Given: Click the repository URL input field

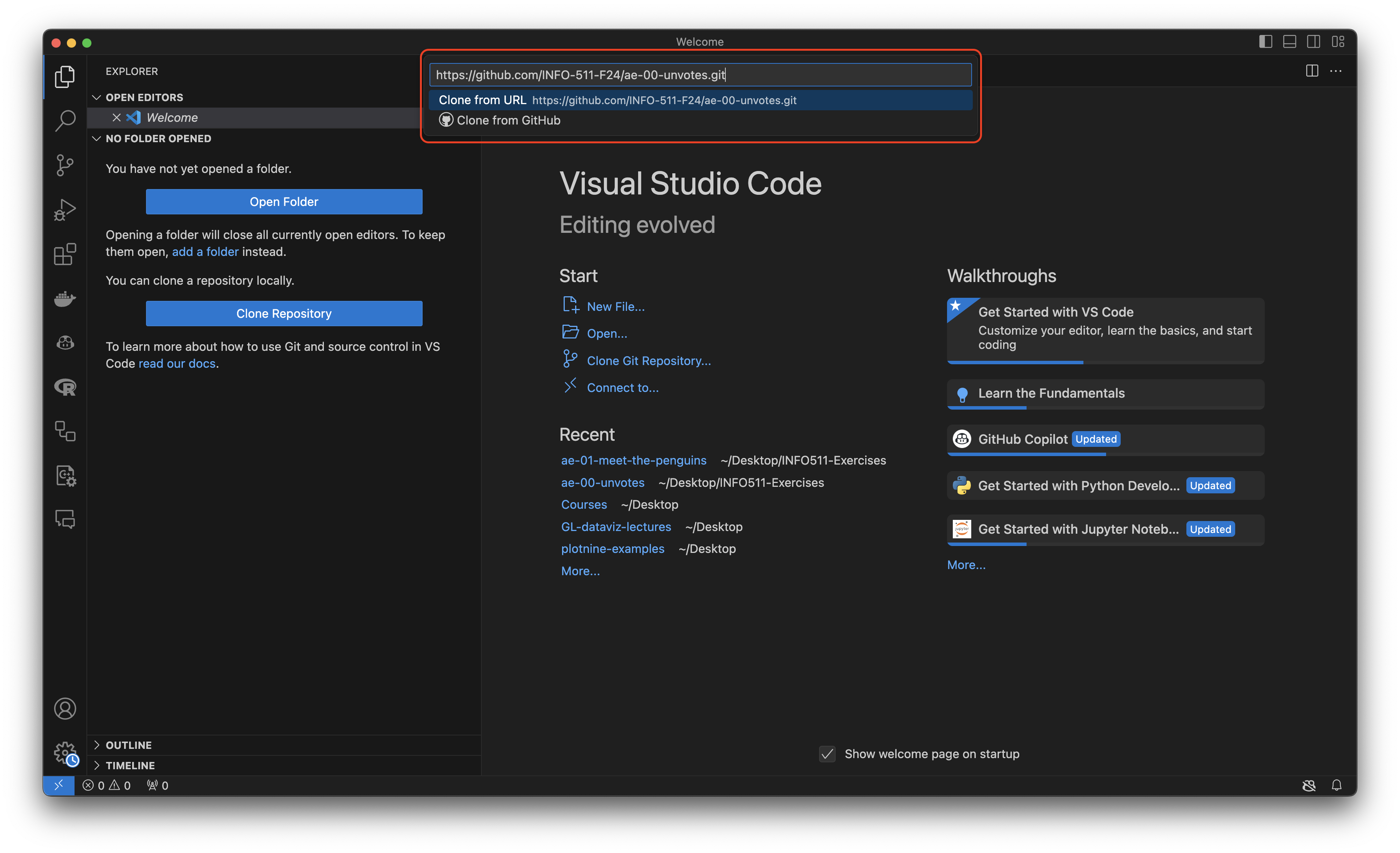Looking at the screenshot, I should click(x=700, y=75).
